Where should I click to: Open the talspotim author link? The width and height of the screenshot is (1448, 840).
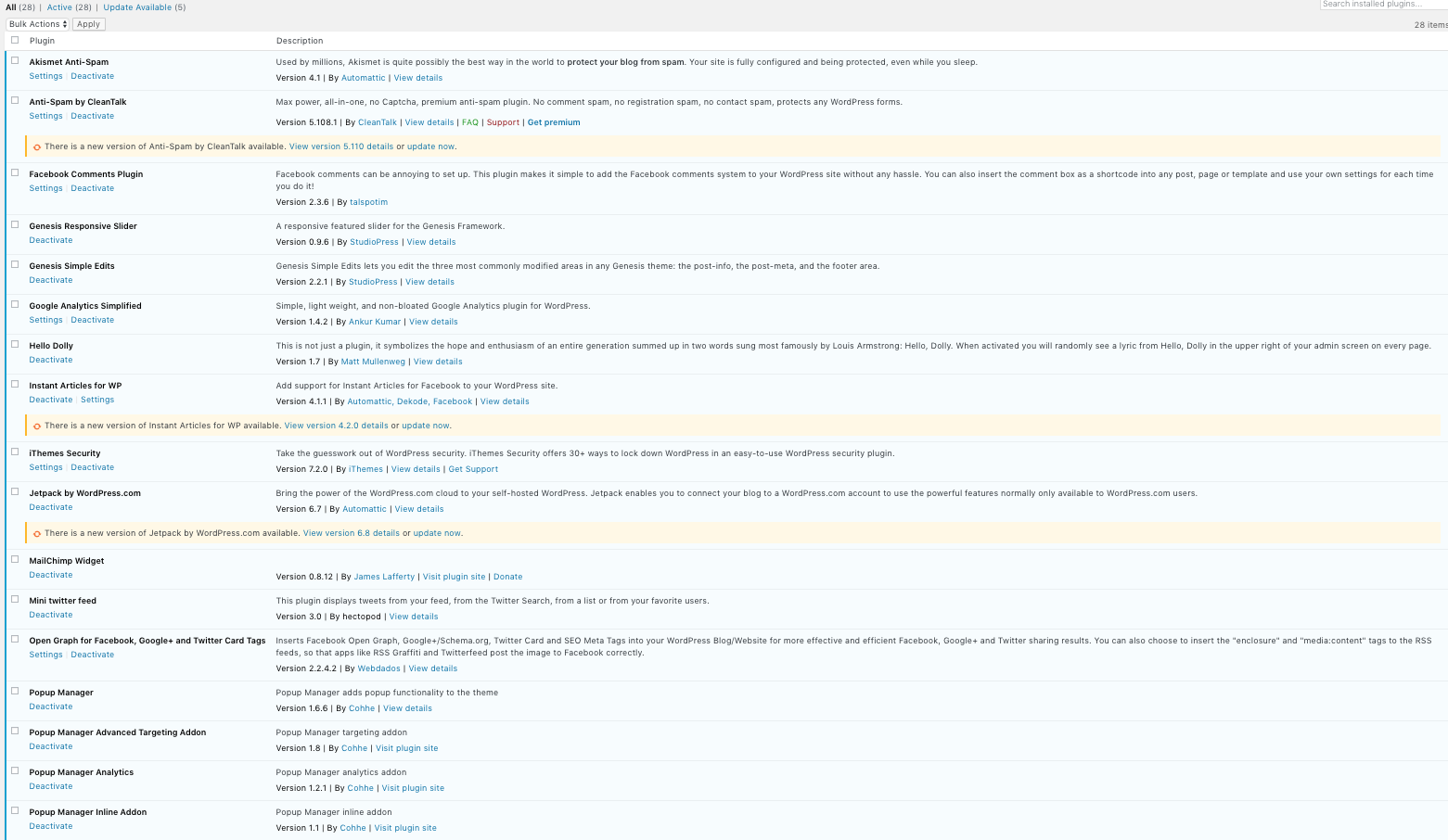click(x=369, y=202)
